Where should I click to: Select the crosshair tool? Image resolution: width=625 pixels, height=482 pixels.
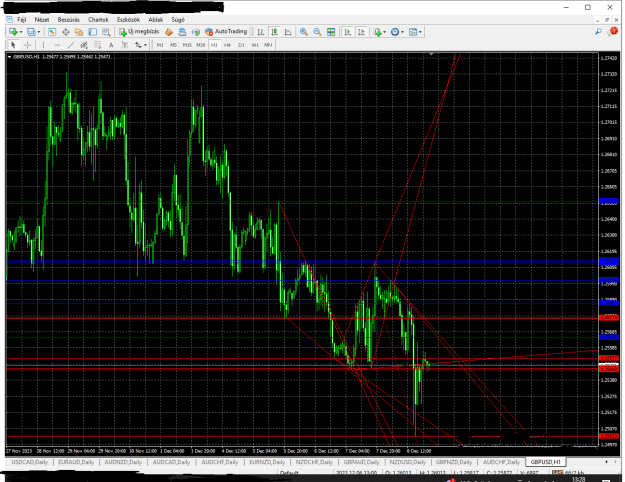[x=27, y=45]
